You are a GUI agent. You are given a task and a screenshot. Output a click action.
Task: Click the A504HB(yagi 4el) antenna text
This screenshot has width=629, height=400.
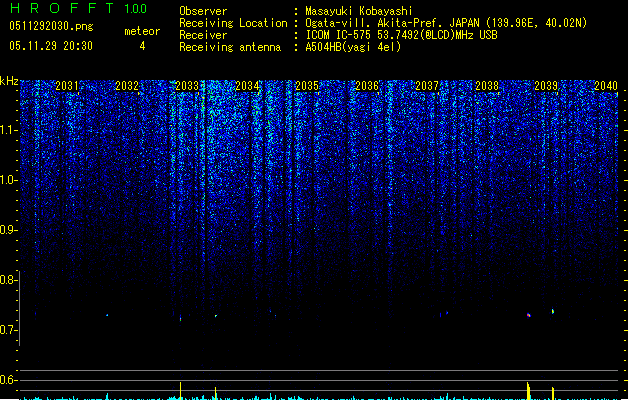(353, 47)
